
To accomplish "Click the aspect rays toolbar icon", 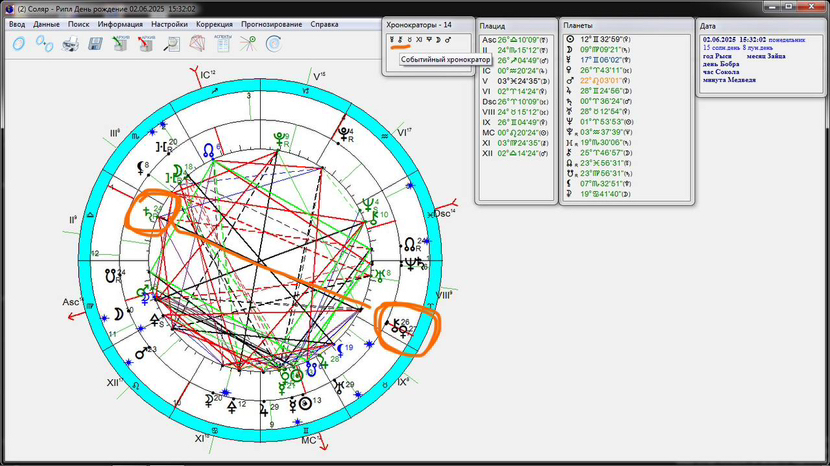I will 248,44.
